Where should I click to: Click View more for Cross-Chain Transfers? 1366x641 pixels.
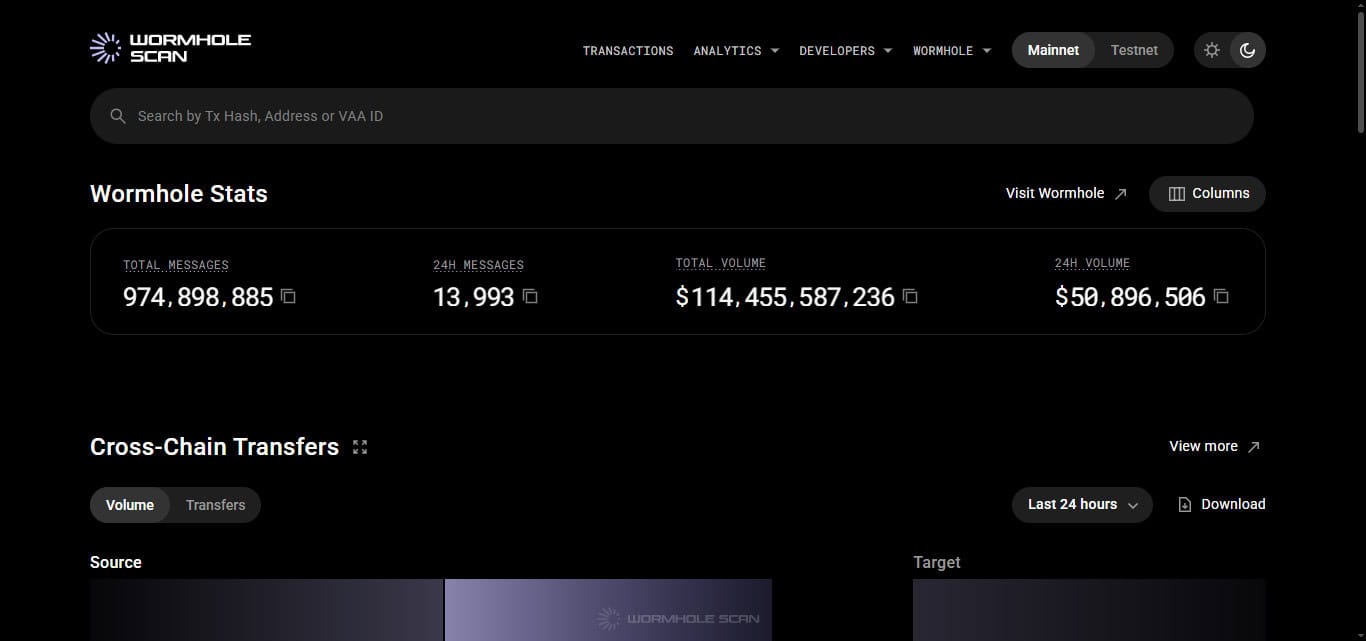click(1215, 447)
